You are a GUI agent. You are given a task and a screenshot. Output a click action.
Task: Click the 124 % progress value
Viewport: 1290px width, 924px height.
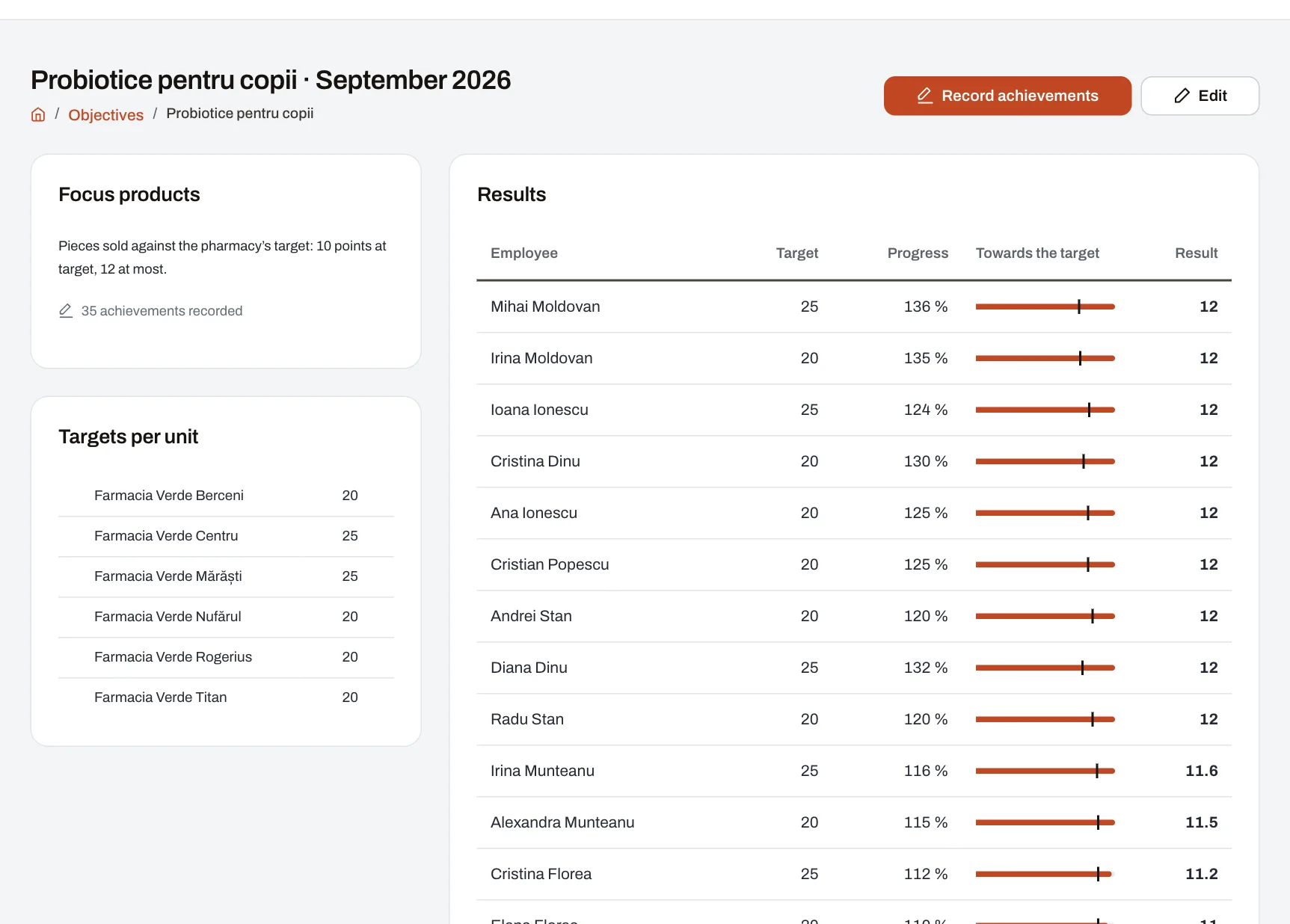click(926, 410)
